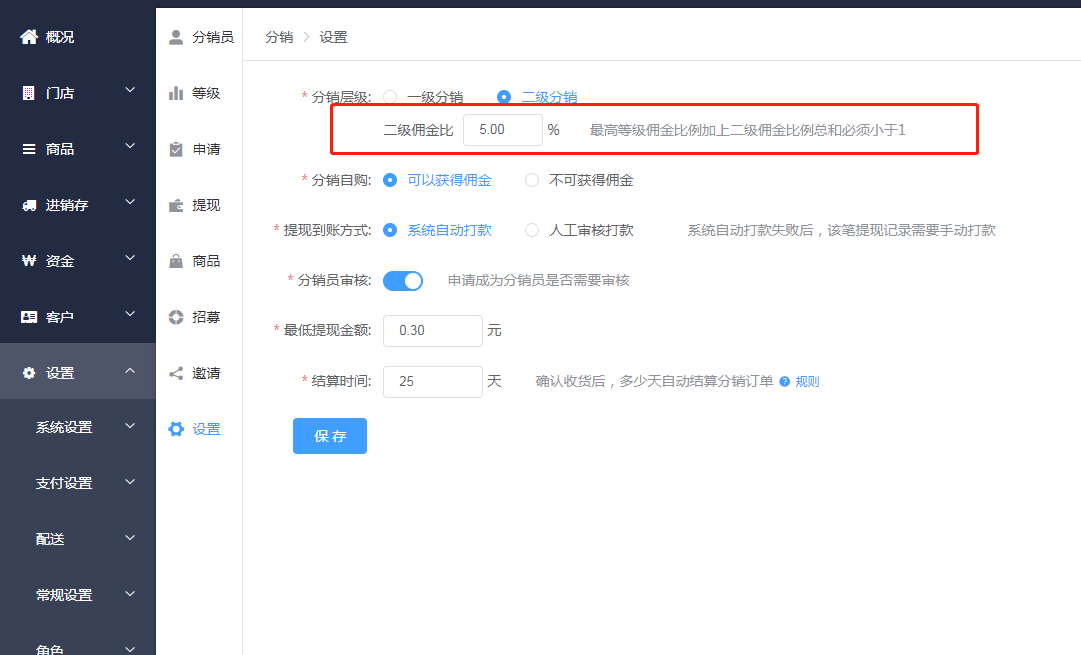Expand the 资金 menu chevron

130,258
